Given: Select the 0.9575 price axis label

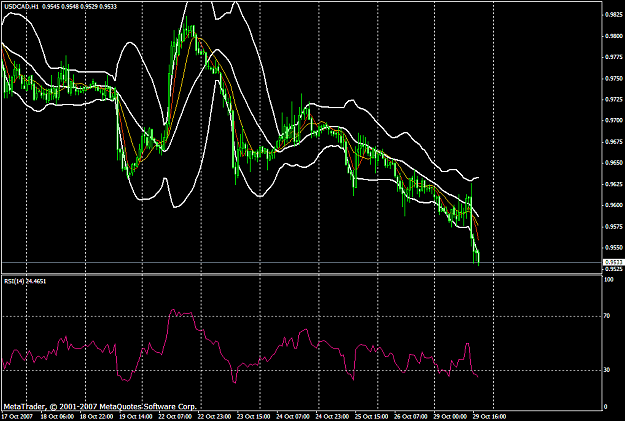Looking at the screenshot, I should 614,226.
